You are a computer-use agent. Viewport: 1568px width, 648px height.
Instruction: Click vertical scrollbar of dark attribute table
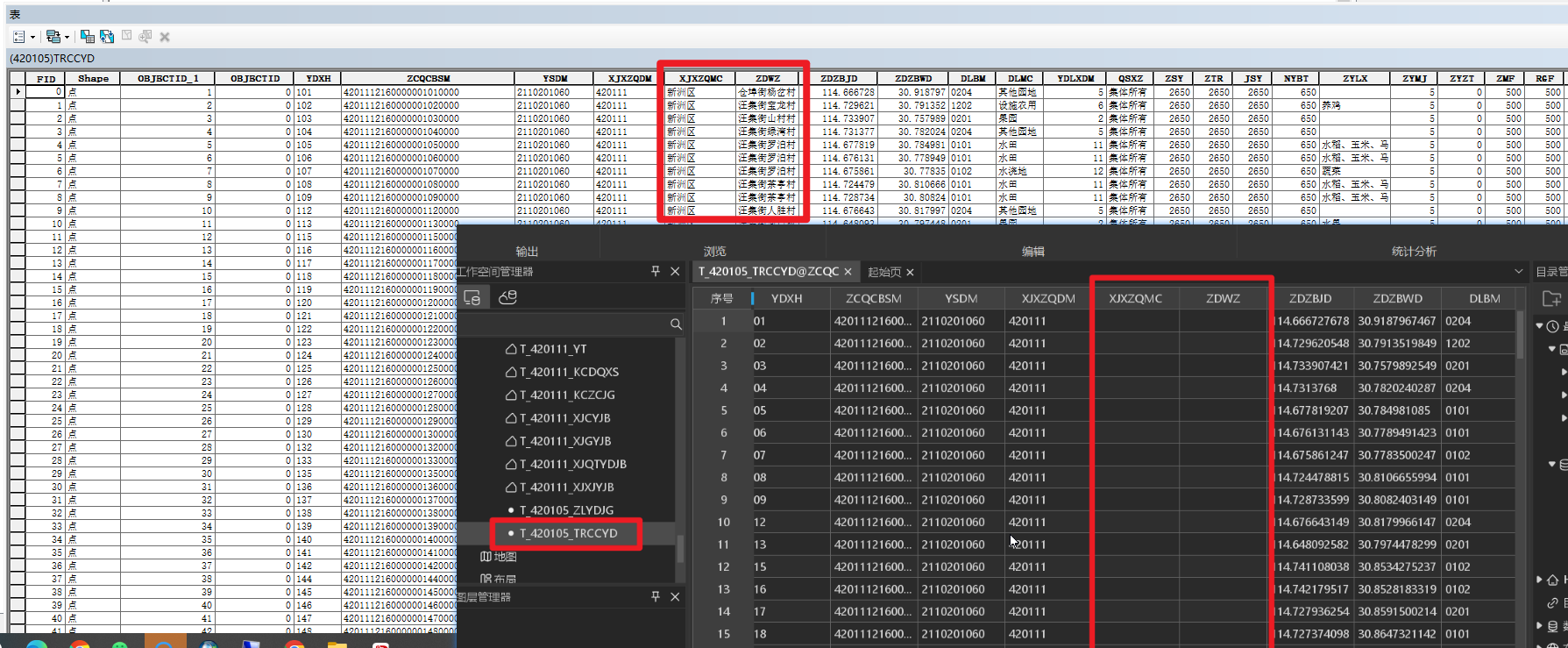click(1521, 335)
